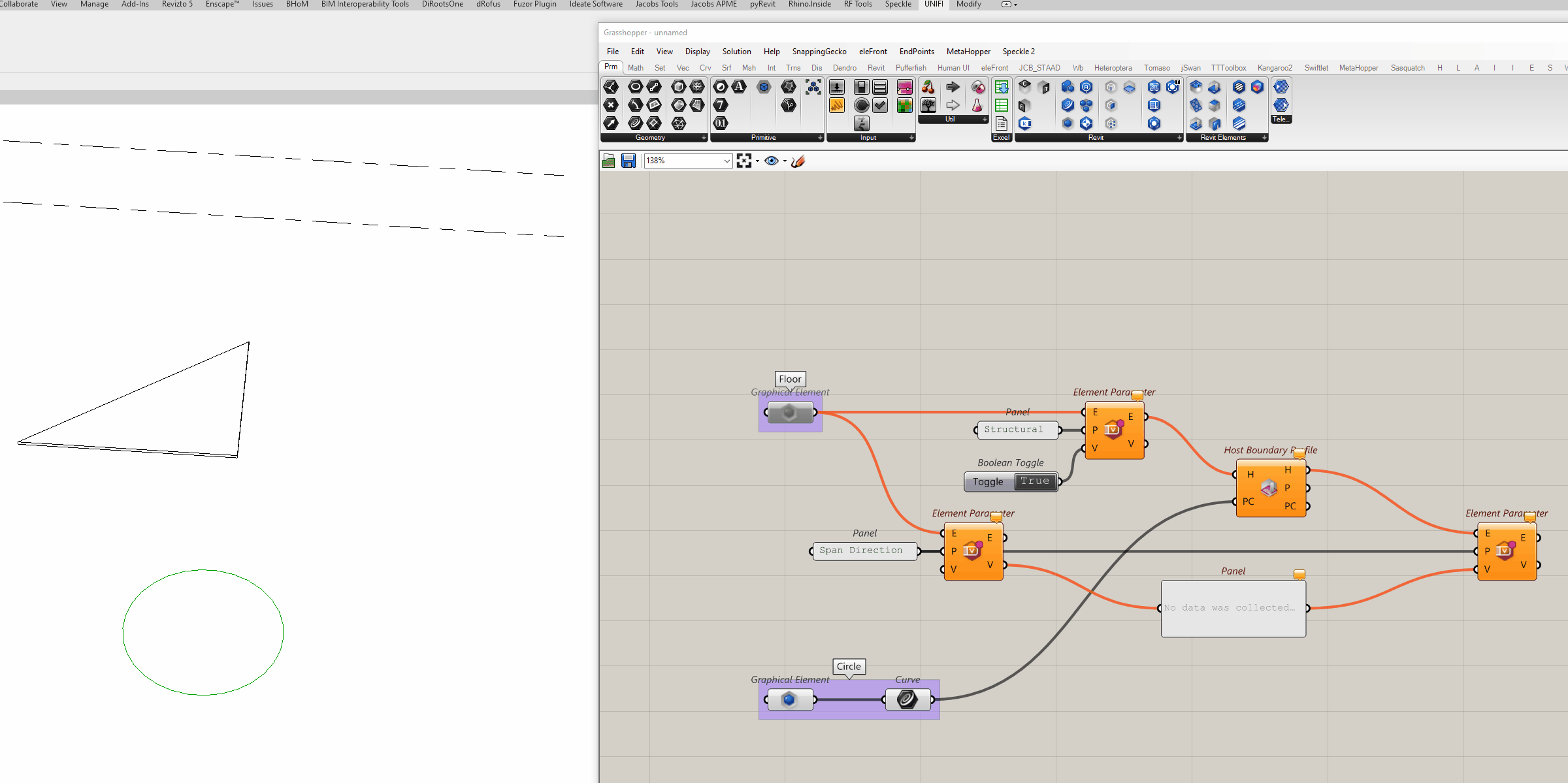Click the preview eye icon in the canvas toolbar
Screen dimensions: 1568x783
[772, 161]
